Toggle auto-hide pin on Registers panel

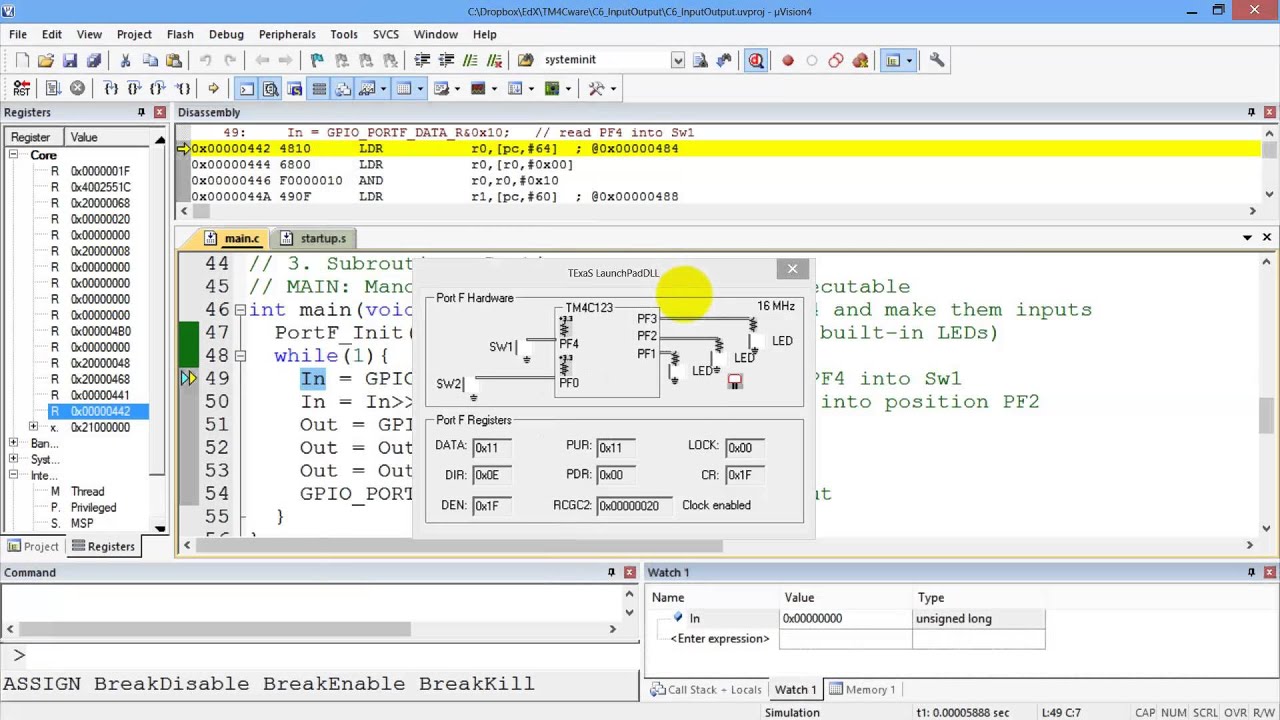(141, 112)
